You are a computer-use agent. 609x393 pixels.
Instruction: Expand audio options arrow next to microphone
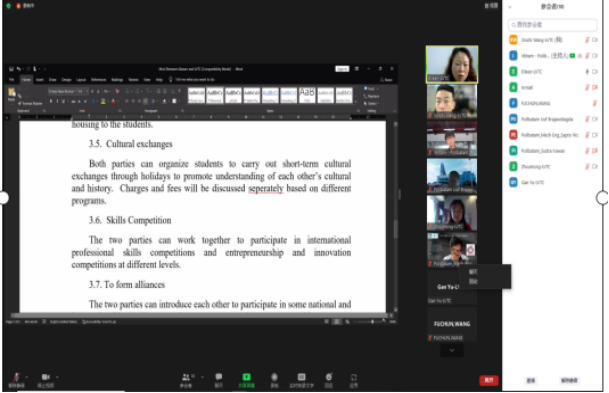click(x=26, y=376)
